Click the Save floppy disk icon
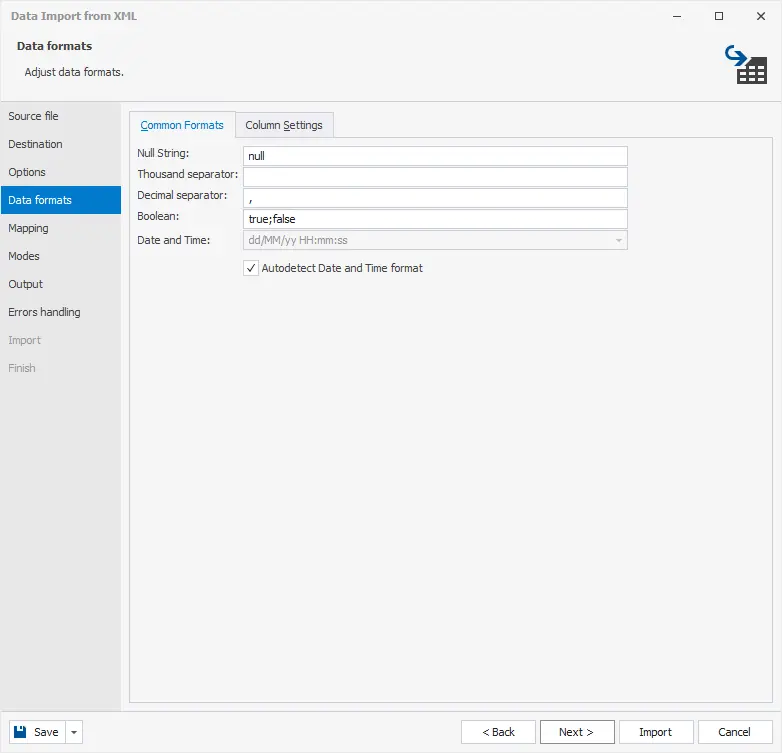Viewport: 782px width, 753px height. 22,732
